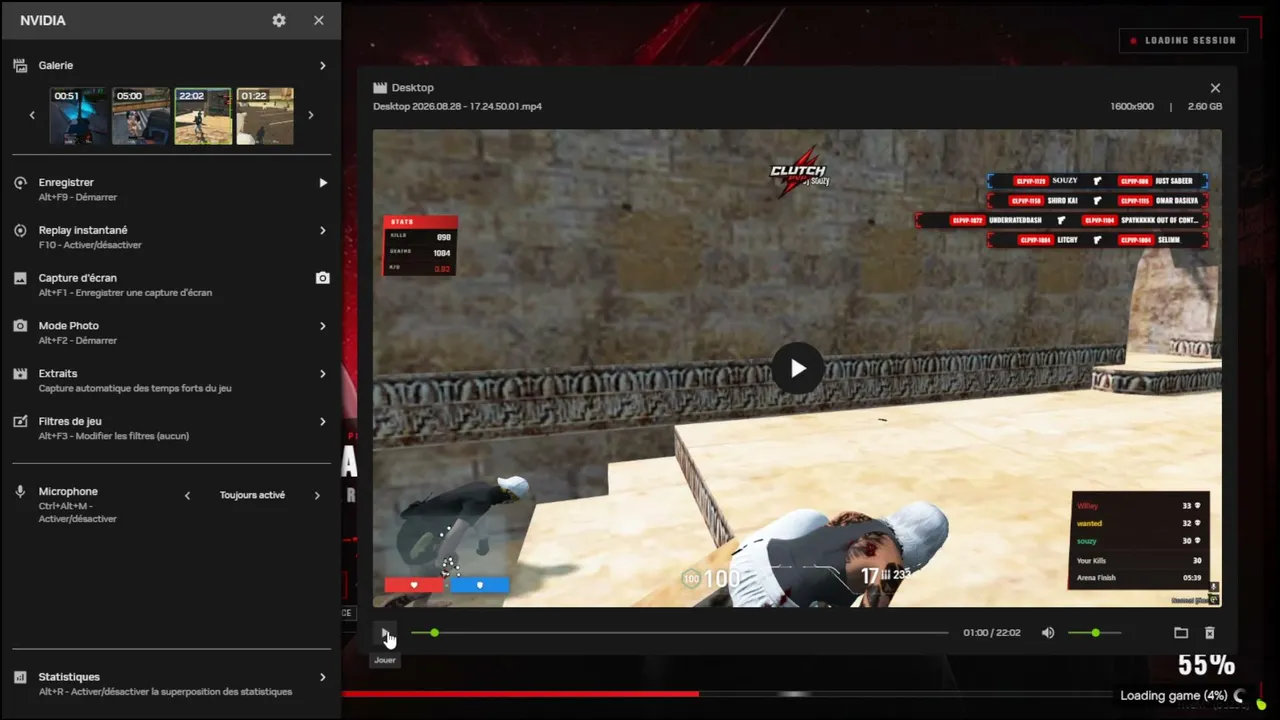Click the 01:00 / 22:02 time display
The height and width of the screenshot is (720, 1280).
tap(992, 633)
